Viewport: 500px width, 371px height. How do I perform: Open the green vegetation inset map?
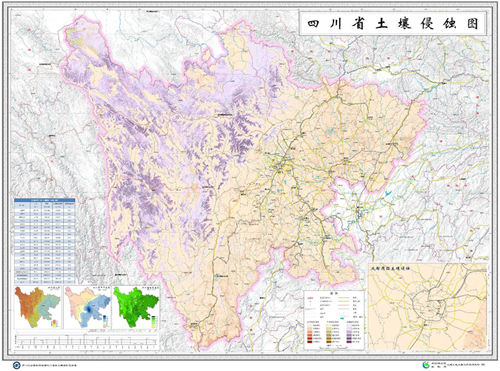point(136,308)
